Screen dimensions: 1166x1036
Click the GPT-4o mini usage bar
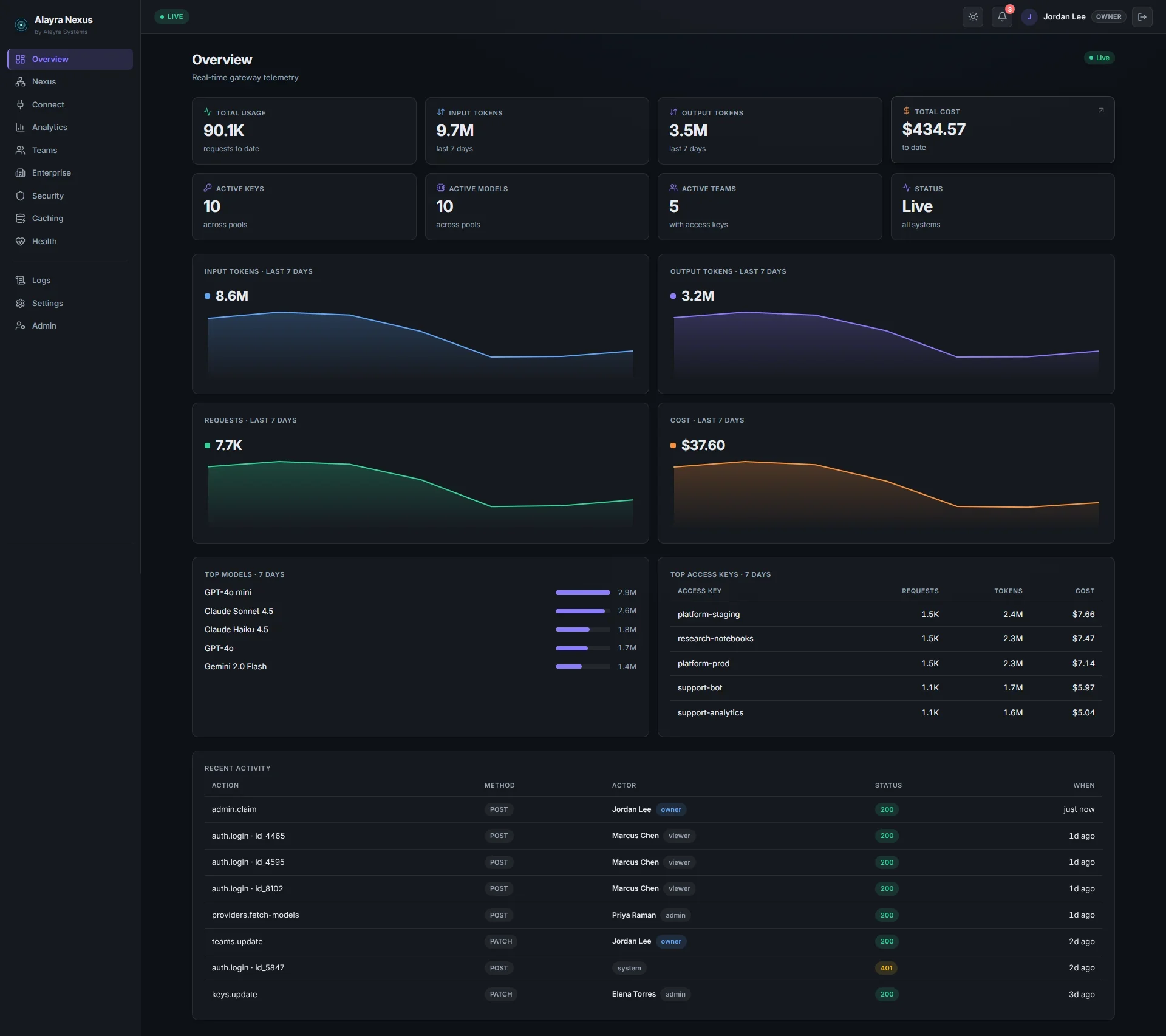click(582, 592)
